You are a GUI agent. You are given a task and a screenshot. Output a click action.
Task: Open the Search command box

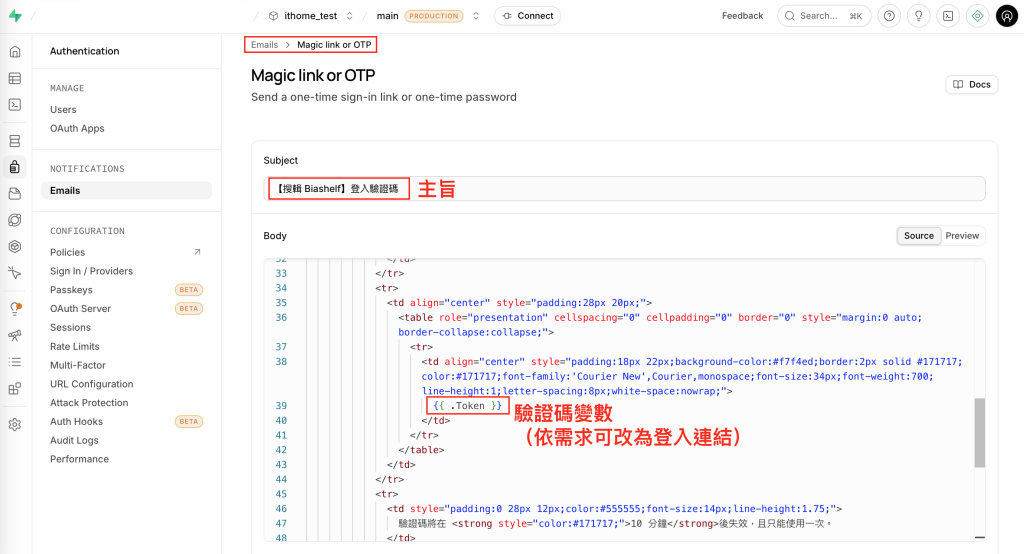click(824, 16)
